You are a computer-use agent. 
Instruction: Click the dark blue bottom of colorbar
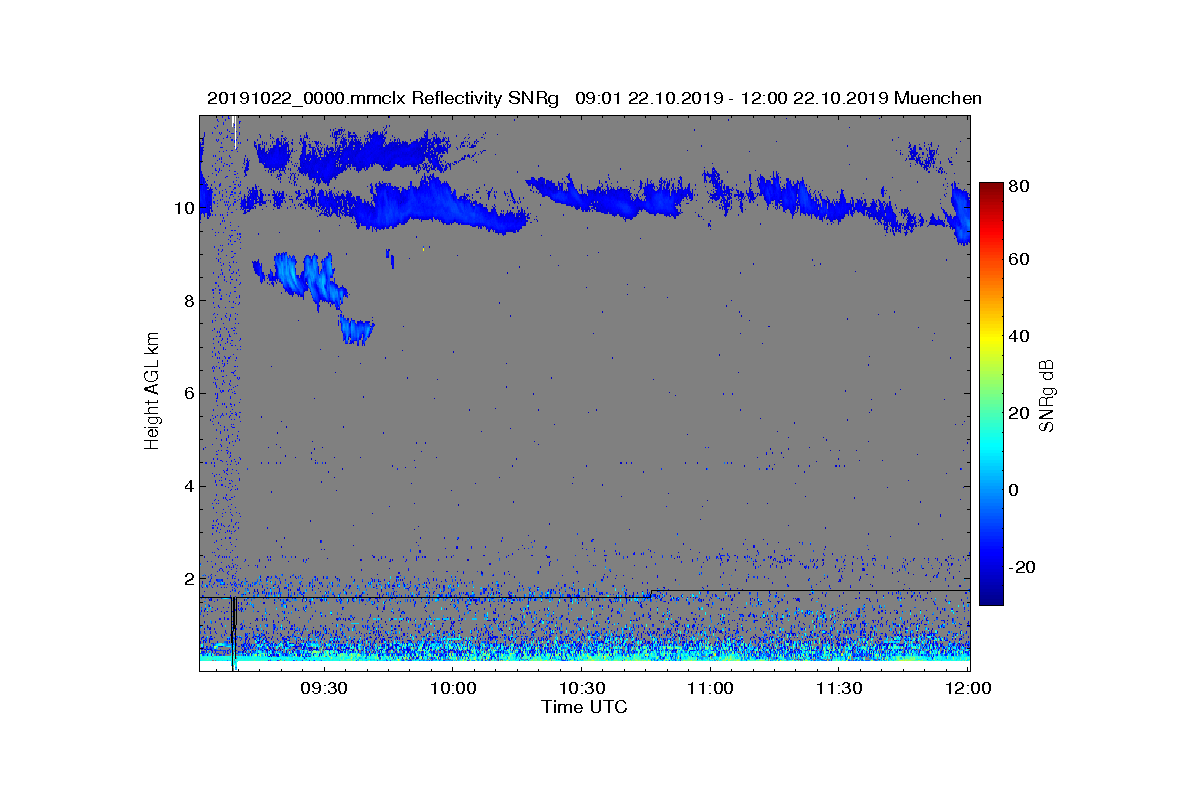tap(991, 596)
